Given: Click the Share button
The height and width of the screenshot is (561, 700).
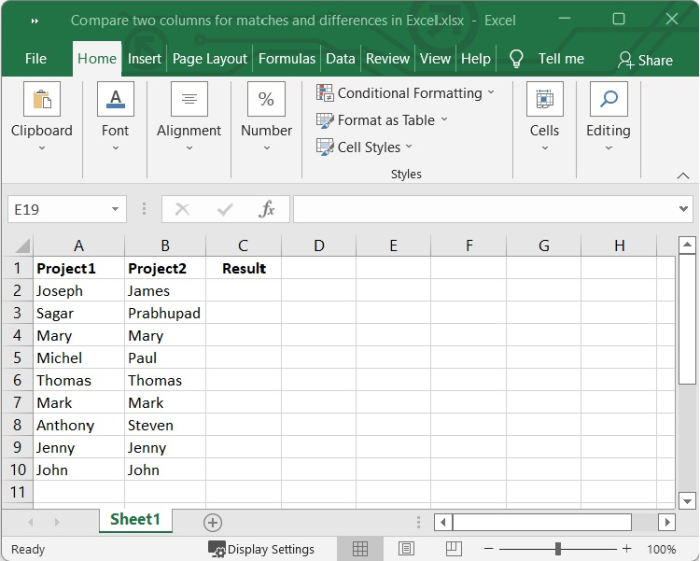Looking at the screenshot, I should coord(645,60).
